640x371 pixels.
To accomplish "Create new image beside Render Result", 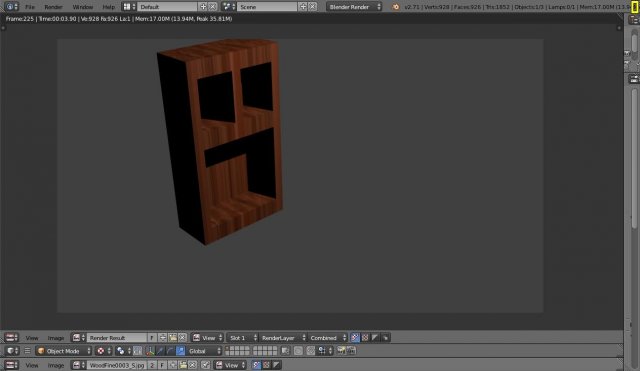I will click(x=162, y=338).
